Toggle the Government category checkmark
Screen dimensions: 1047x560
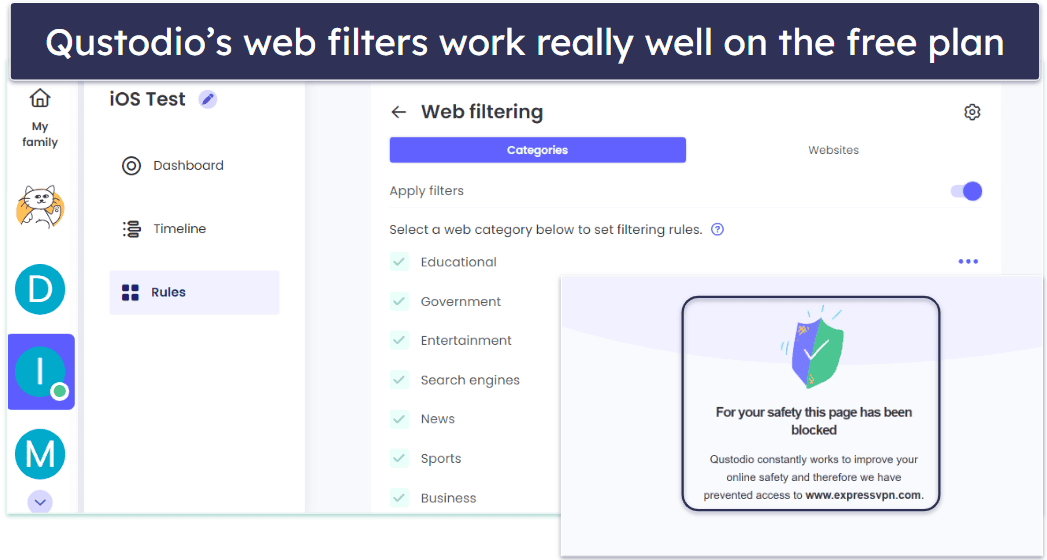point(400,301)
